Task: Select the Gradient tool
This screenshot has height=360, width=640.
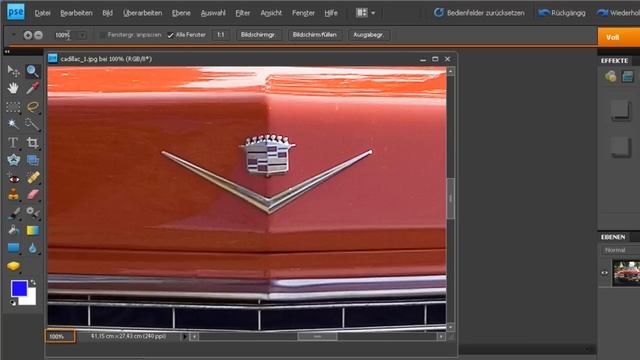Action: pyautogui.click(x=32, y=230)
